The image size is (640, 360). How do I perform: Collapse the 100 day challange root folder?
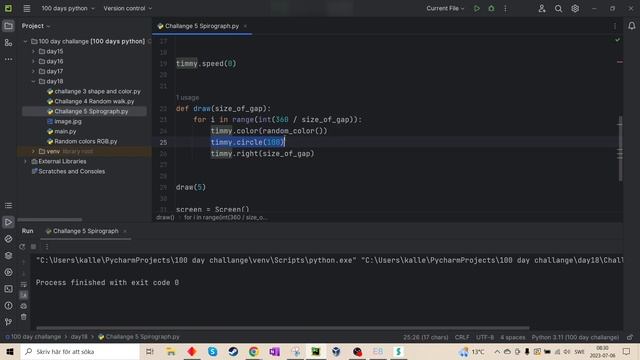click(x=25, y=41)
